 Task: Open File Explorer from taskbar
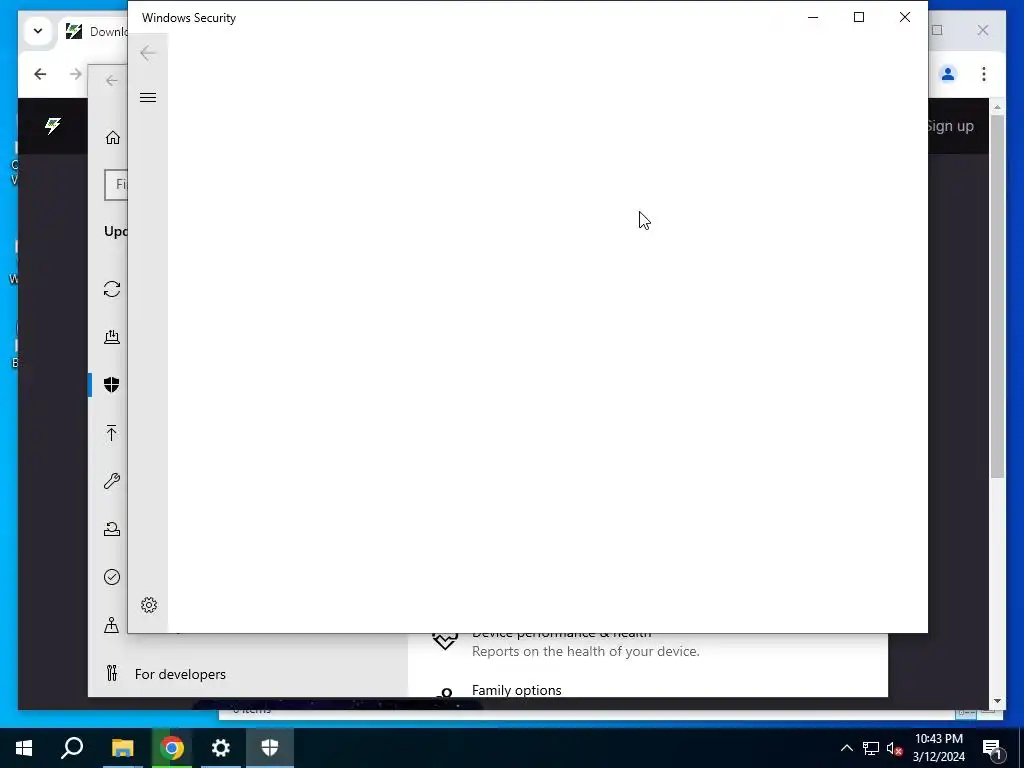(122, 748)
